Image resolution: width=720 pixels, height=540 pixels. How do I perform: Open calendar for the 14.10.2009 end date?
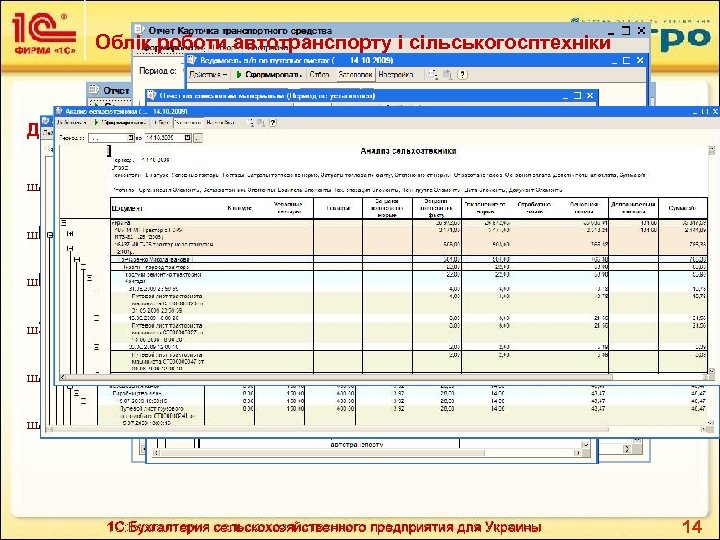[187, 138]
